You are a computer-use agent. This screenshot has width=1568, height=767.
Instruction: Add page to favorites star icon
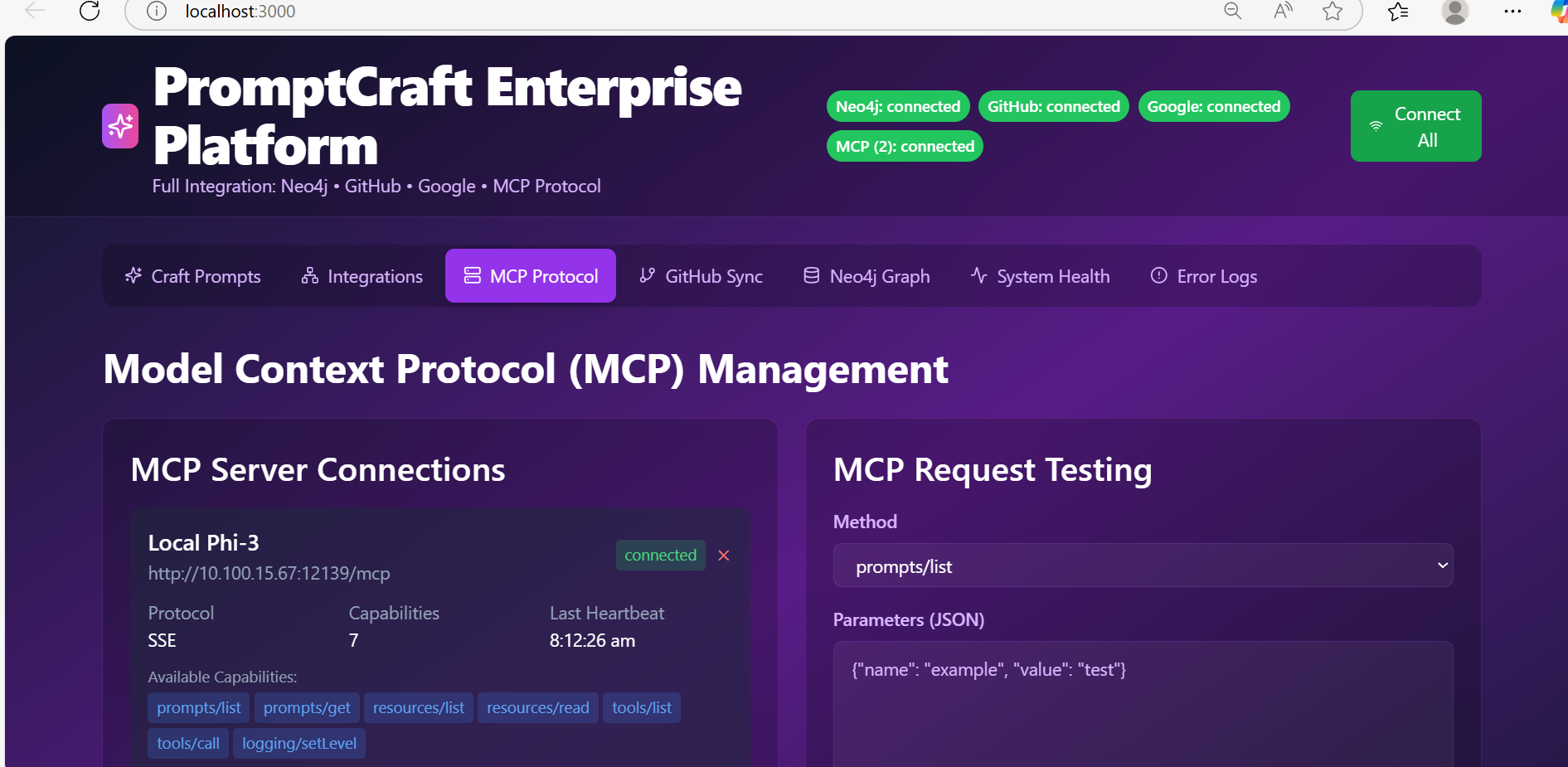[1333, 11]
